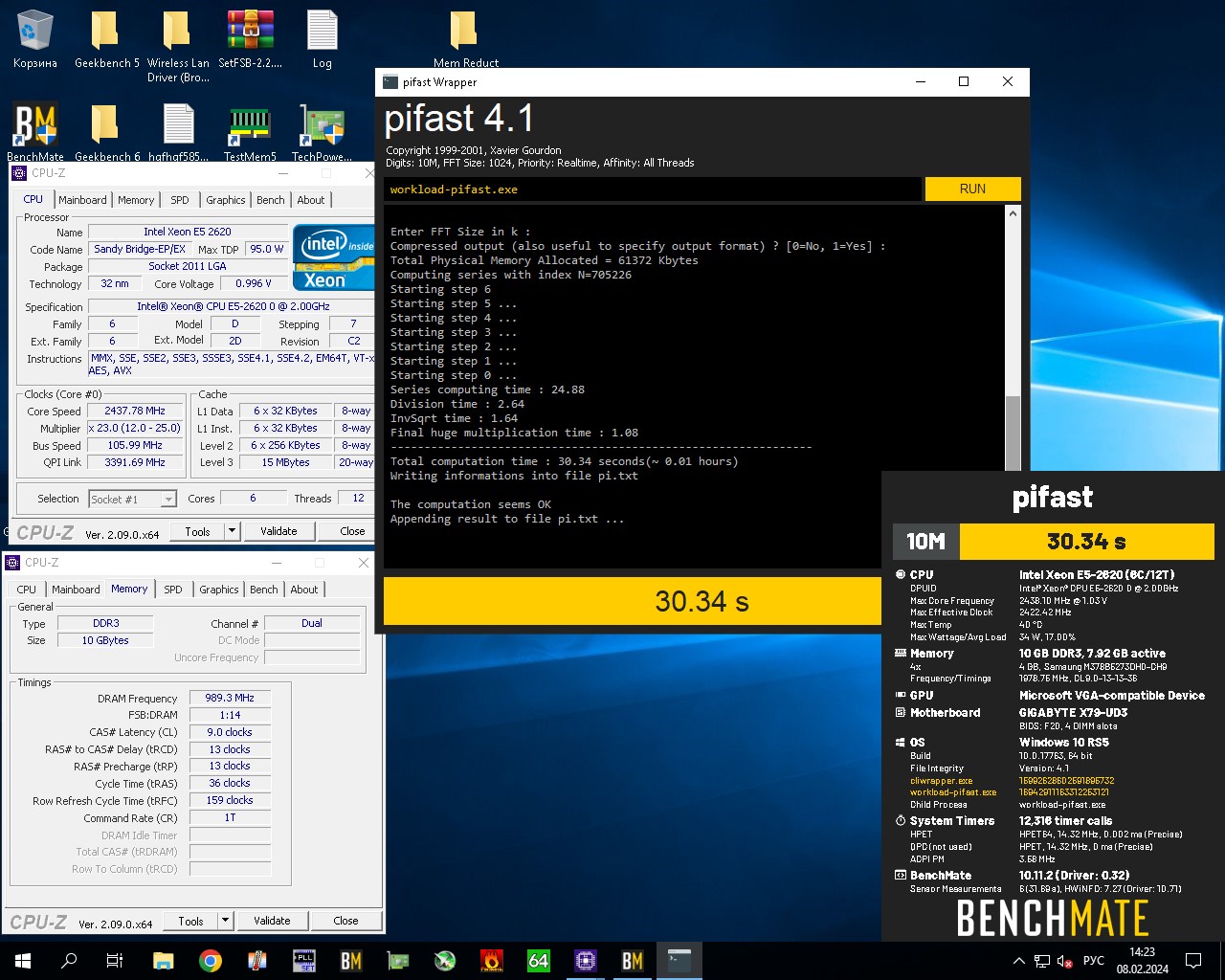
Task: Open File Explorer from the taskbar
Action: coord(164,961)
